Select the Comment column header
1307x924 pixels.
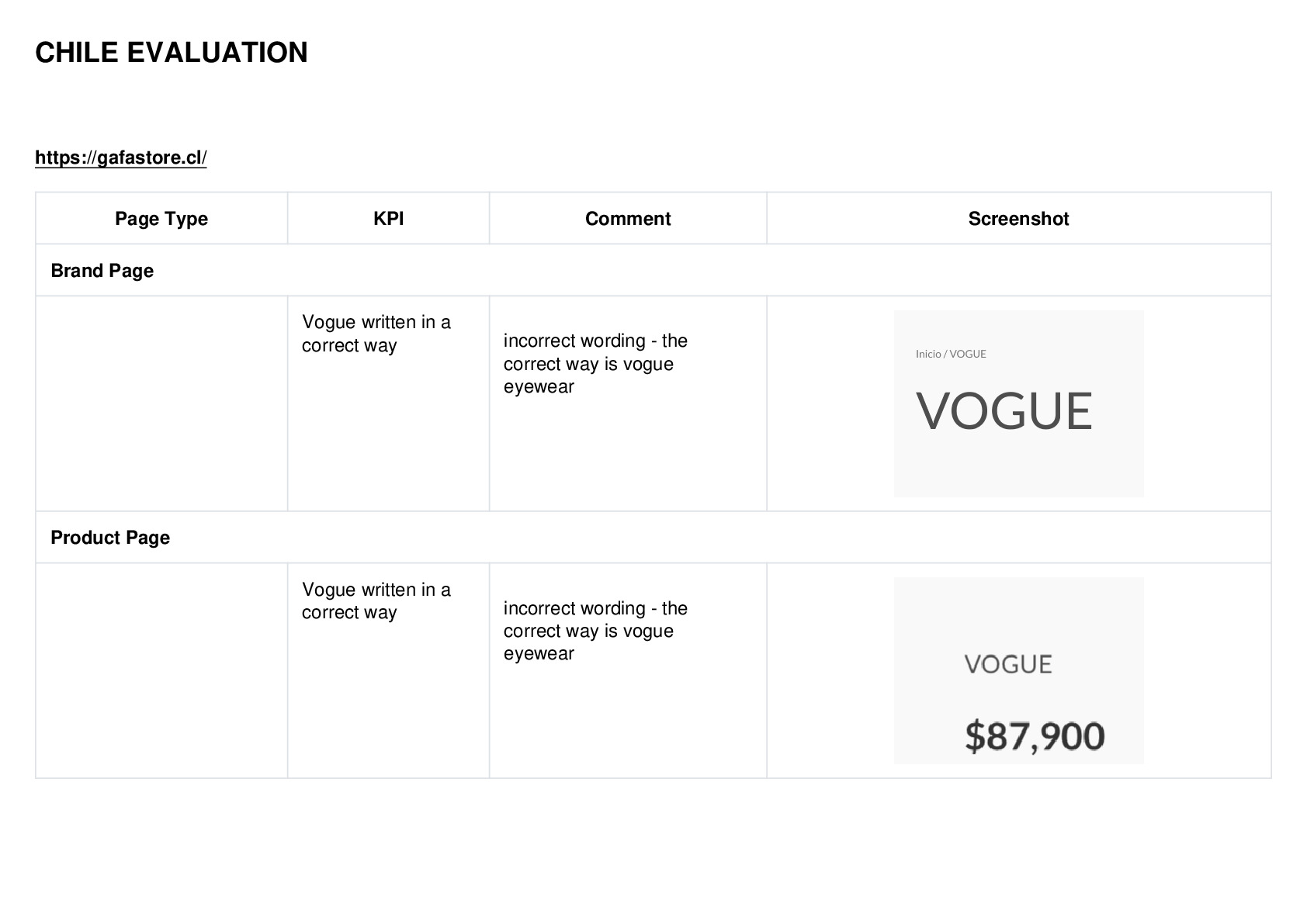[628, 219]
